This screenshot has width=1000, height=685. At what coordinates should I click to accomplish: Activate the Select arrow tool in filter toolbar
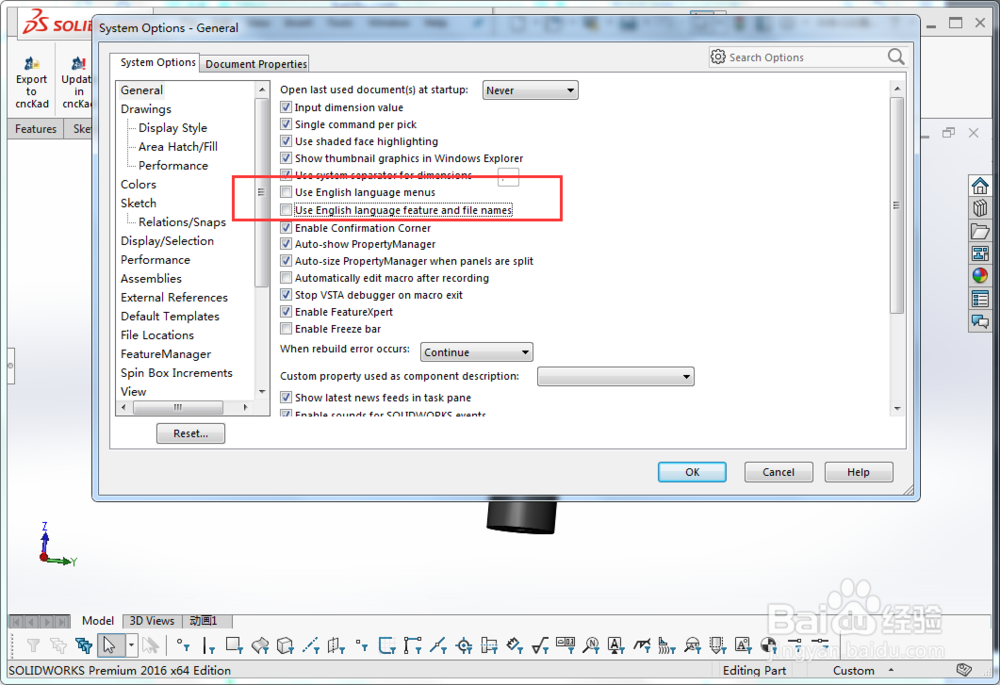click(110, 645)
